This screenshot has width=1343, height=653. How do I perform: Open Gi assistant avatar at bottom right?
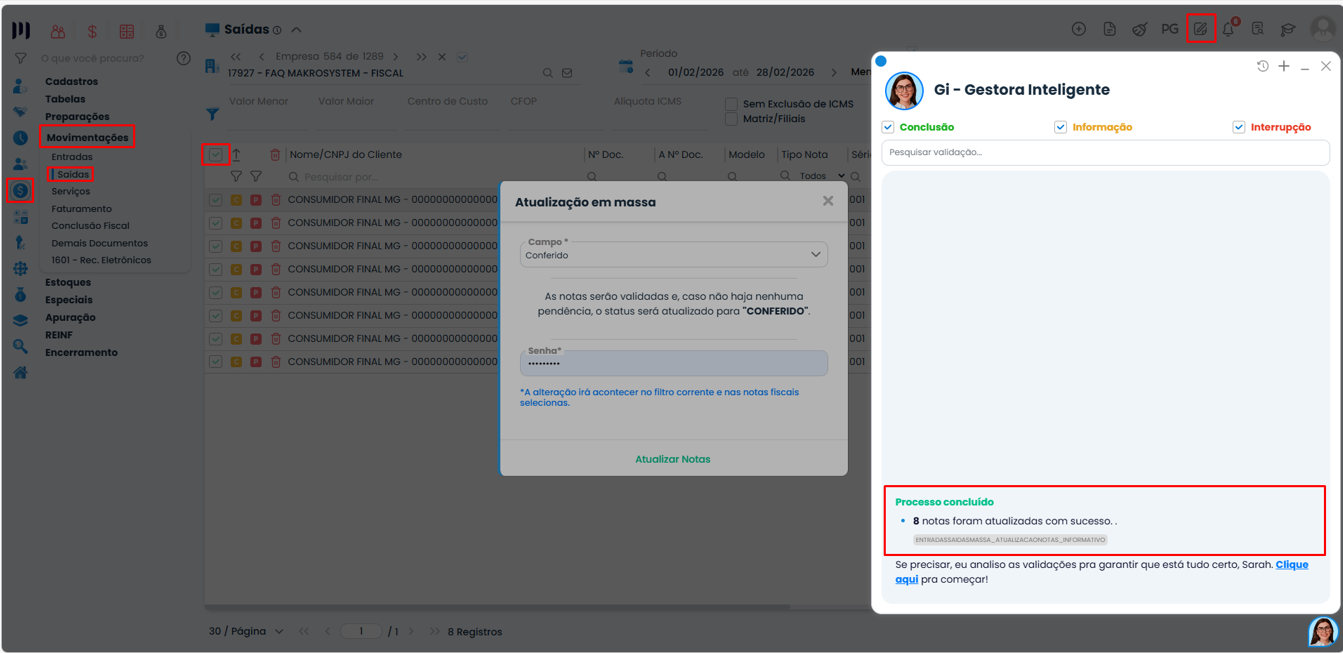click(1322, 632)
